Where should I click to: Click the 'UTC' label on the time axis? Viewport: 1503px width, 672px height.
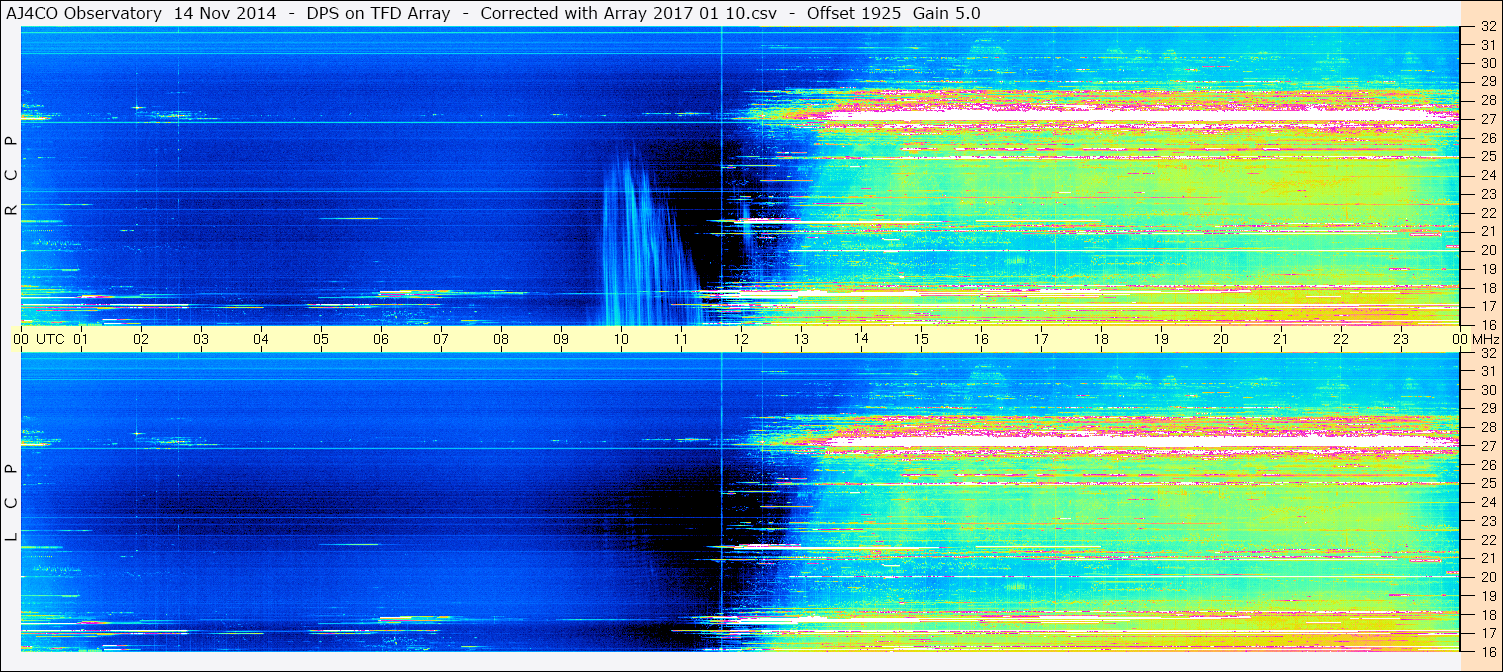[x=50, y=339]
